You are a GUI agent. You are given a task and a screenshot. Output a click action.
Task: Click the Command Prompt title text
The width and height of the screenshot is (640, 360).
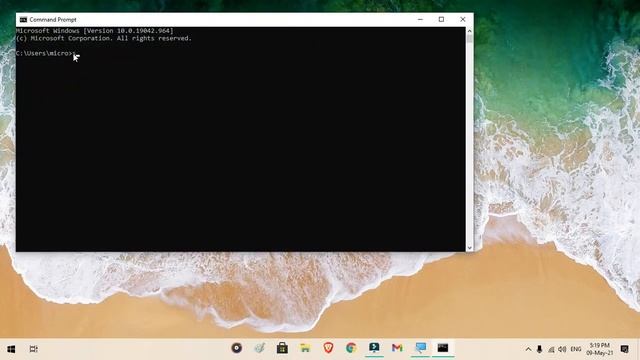pyautogui.click(x=53, y=20)
